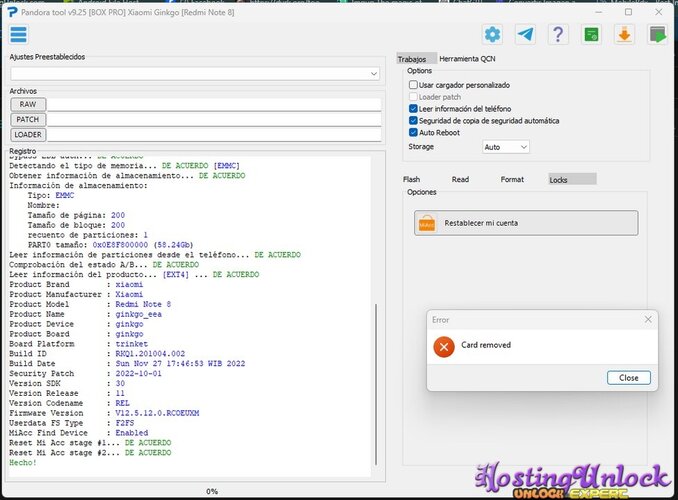The height and width of the screenshot is (500, 678).
Task: Close the Error dialog with X
Action: pyautogui.click(x=648, y=320)
